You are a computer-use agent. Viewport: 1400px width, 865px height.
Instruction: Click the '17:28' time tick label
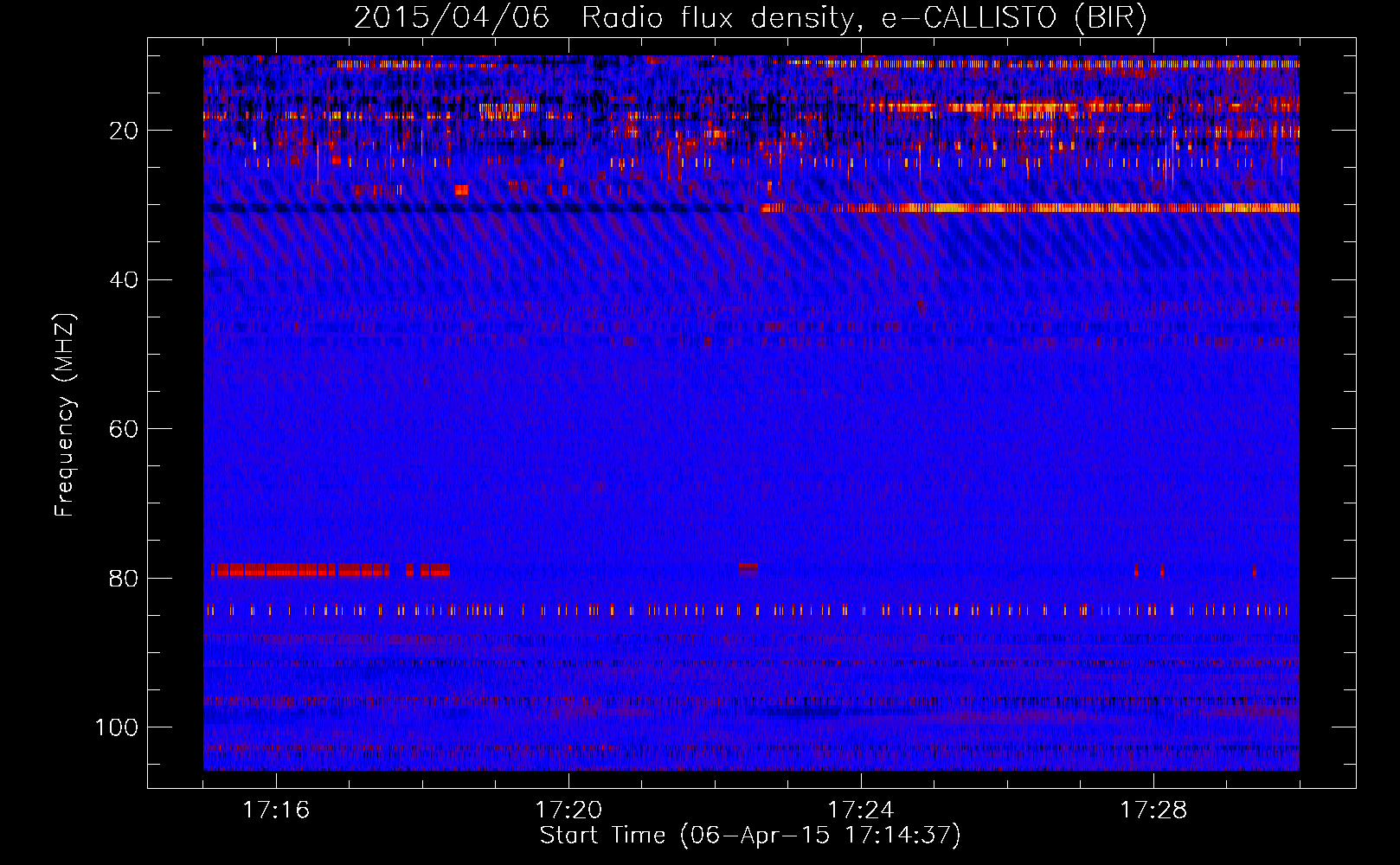click(1153, 810)
